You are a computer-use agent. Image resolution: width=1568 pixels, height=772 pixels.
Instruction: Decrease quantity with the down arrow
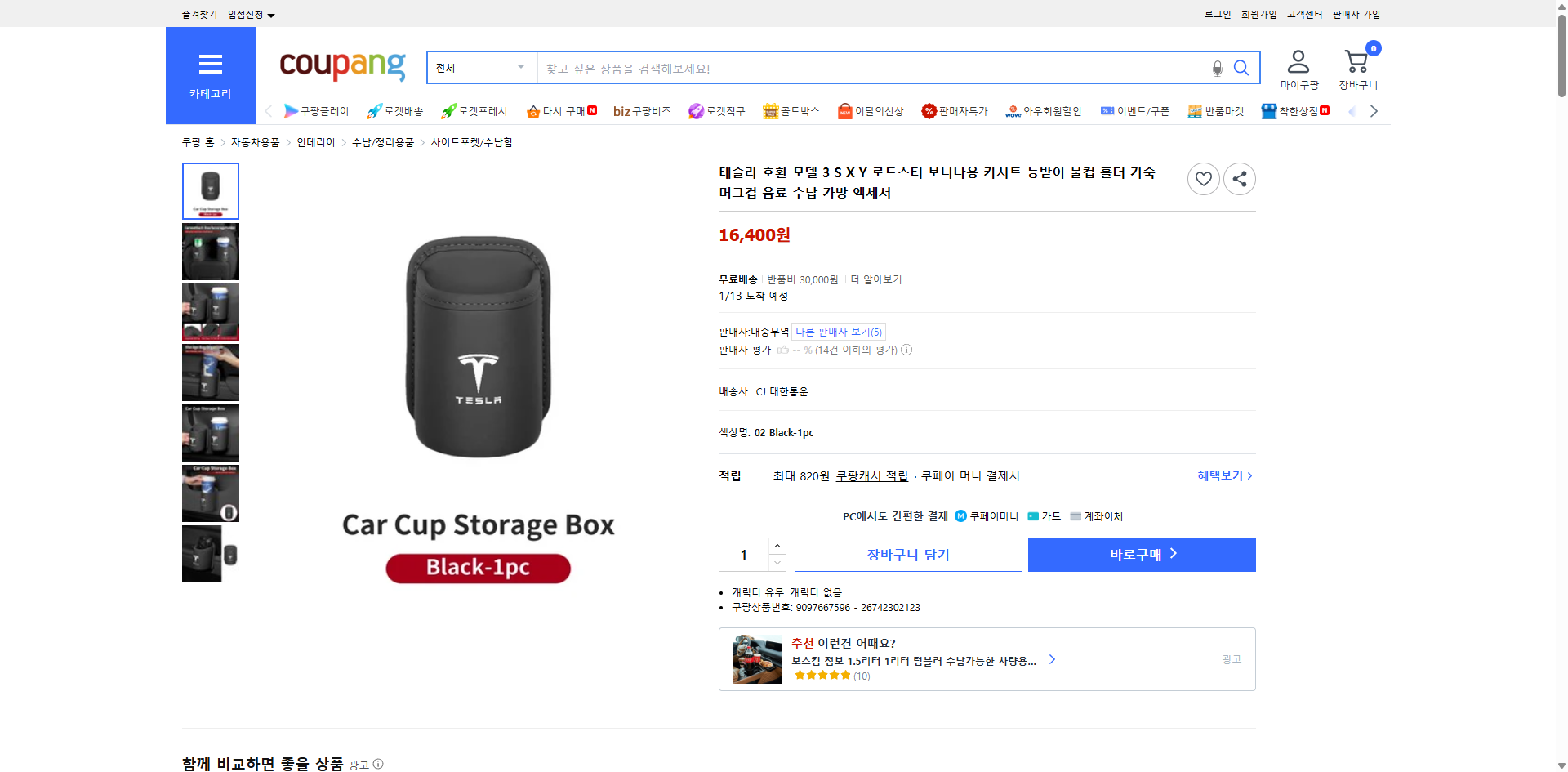pyautogui.click(x=777, y=563)
